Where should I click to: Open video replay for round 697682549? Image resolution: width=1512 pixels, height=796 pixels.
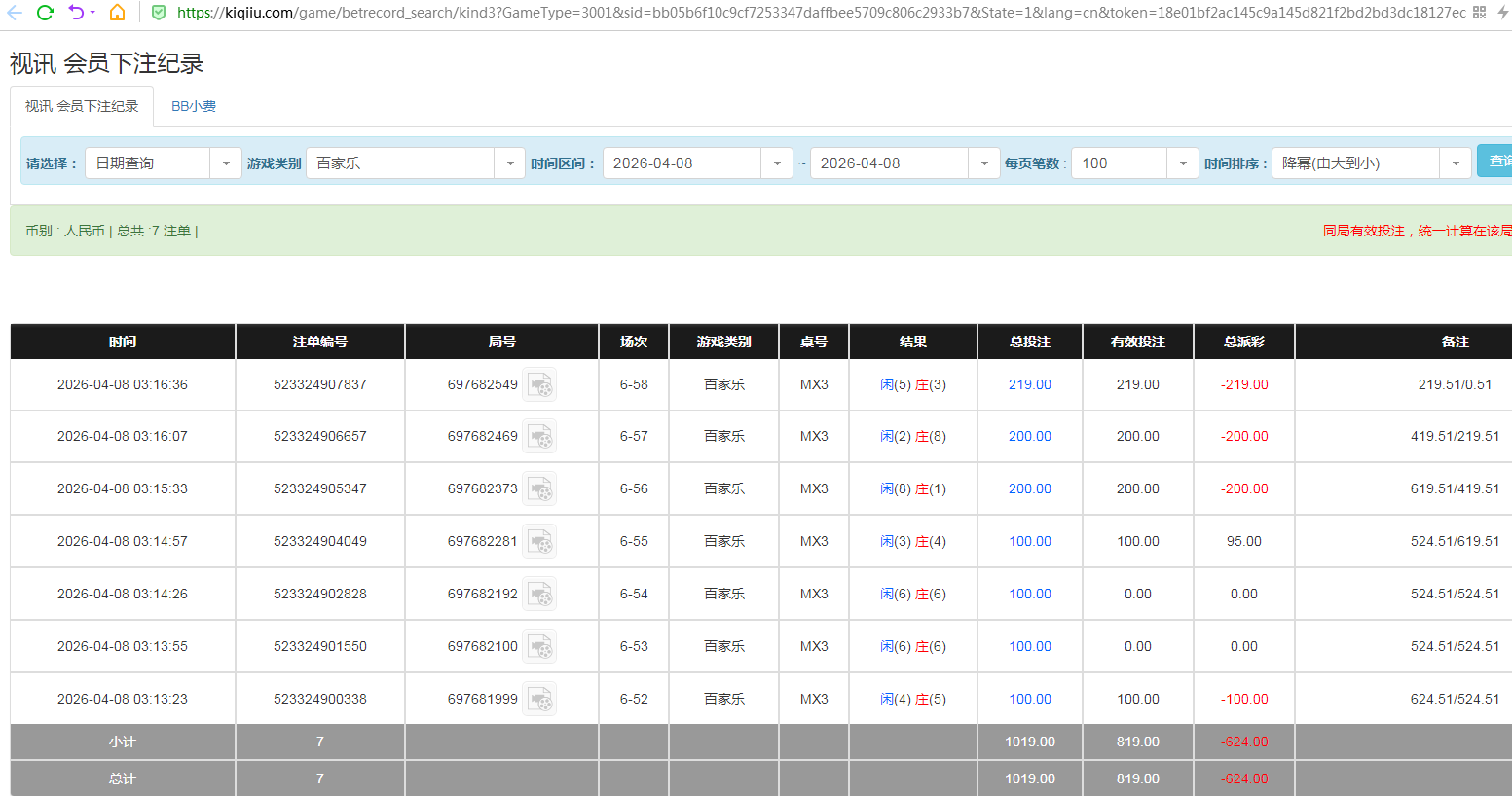tap(539, 385)
